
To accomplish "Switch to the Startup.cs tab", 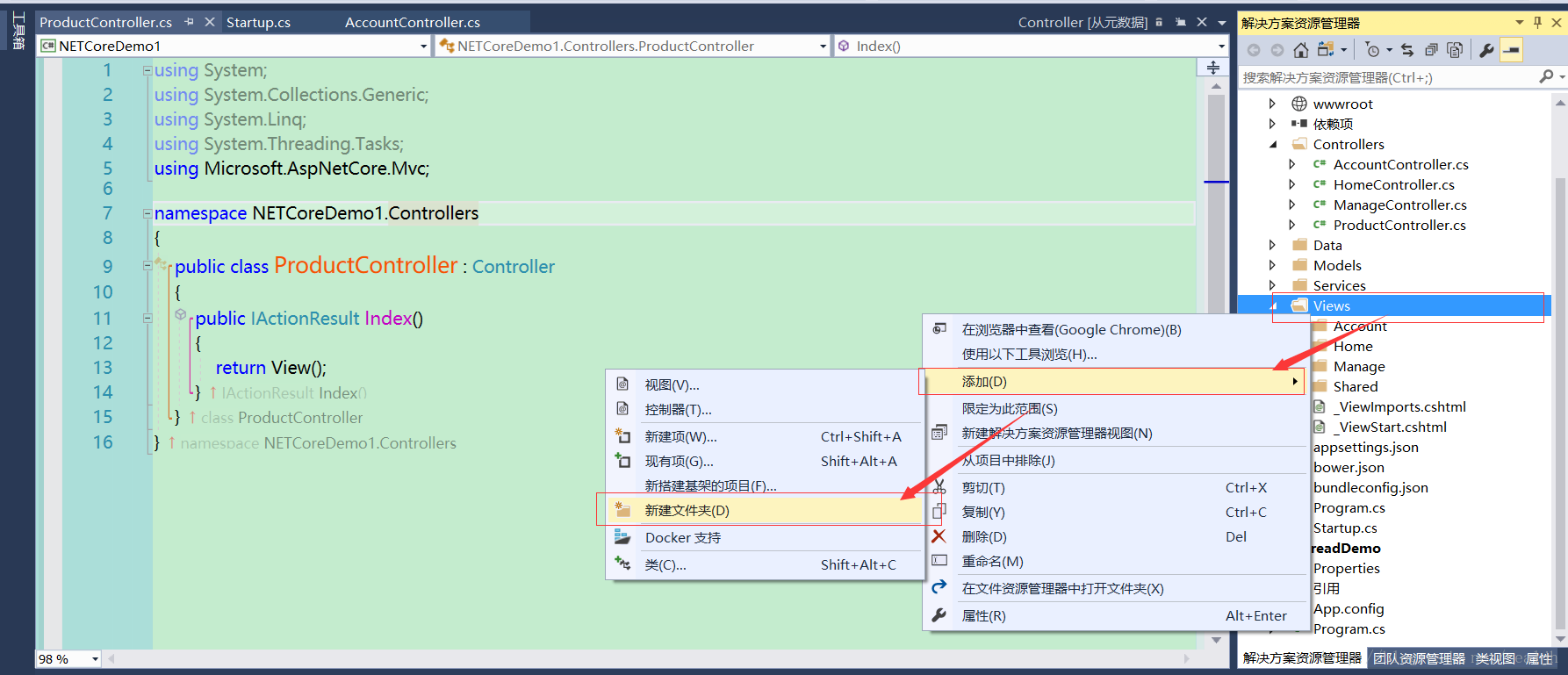I will tap(258, 22).
